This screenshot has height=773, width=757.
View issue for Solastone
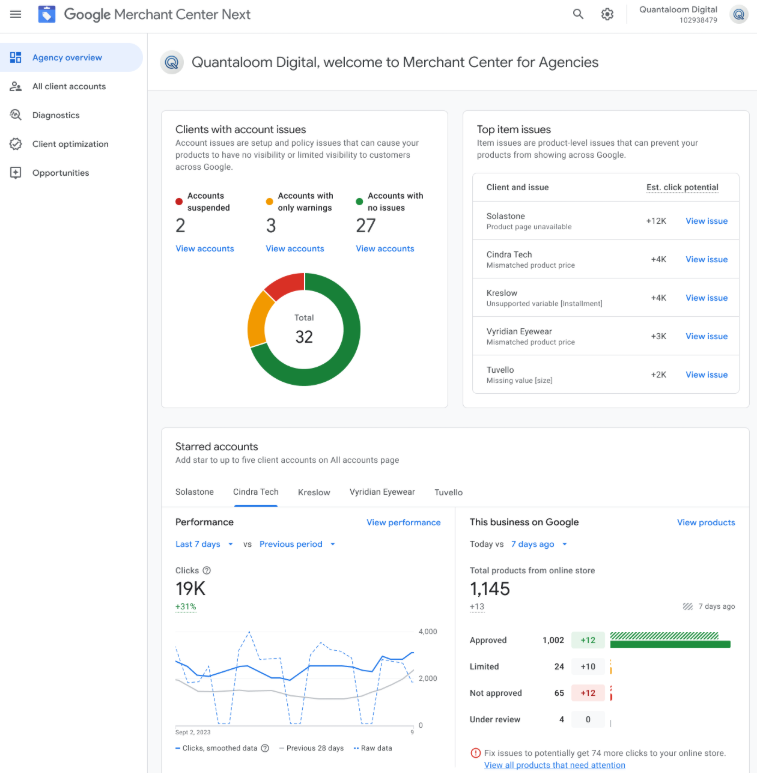coord(706,221)
